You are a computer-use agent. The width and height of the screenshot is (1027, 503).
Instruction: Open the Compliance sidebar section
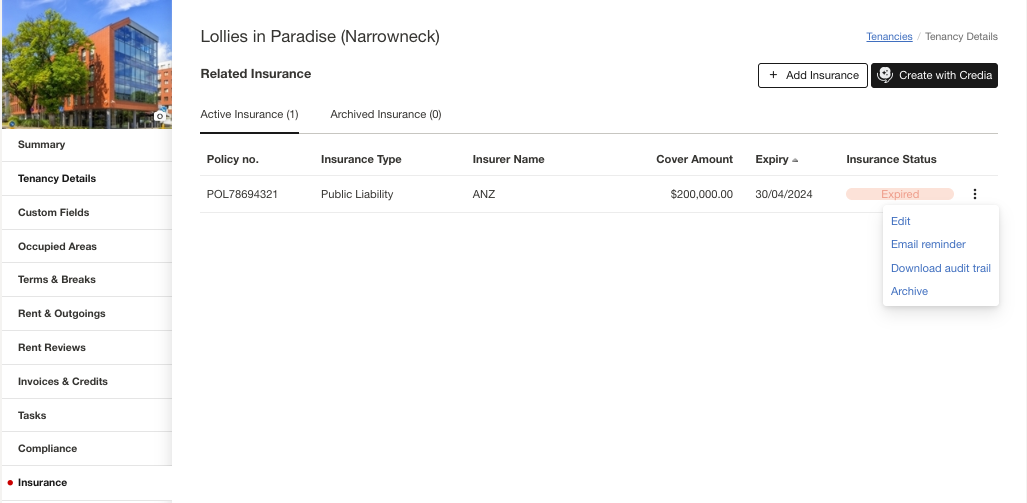(x=47, y=448)
